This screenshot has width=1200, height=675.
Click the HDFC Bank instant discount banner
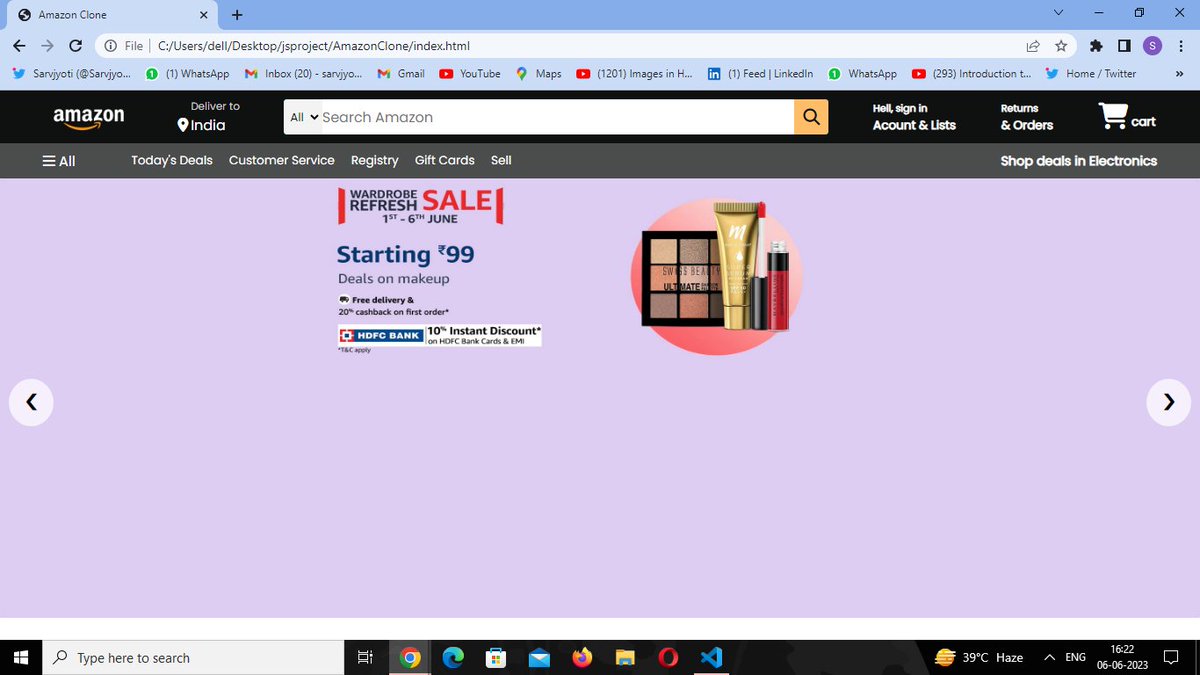(440, 335)
